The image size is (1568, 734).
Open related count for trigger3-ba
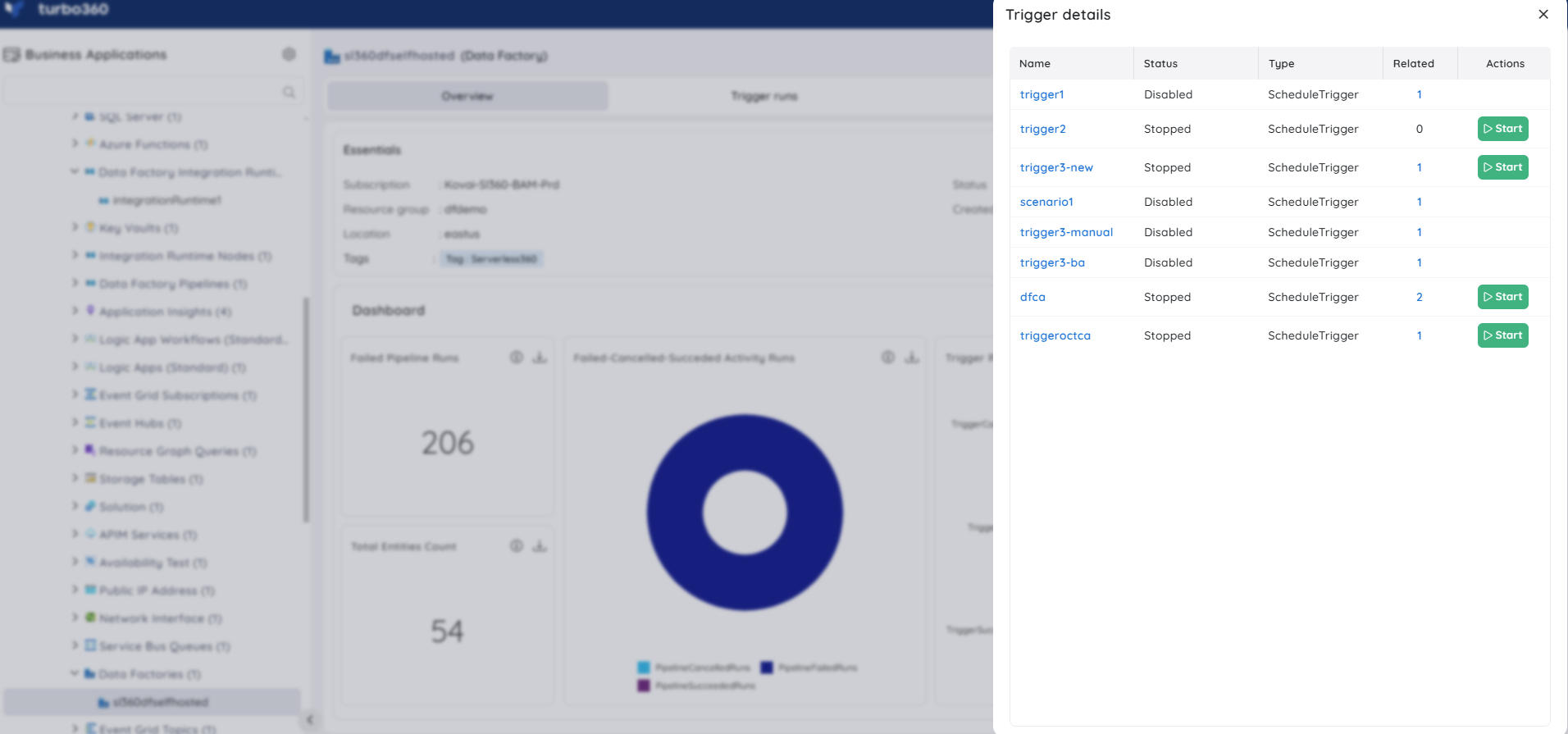pyautogui.click(x=1419, y=262)
